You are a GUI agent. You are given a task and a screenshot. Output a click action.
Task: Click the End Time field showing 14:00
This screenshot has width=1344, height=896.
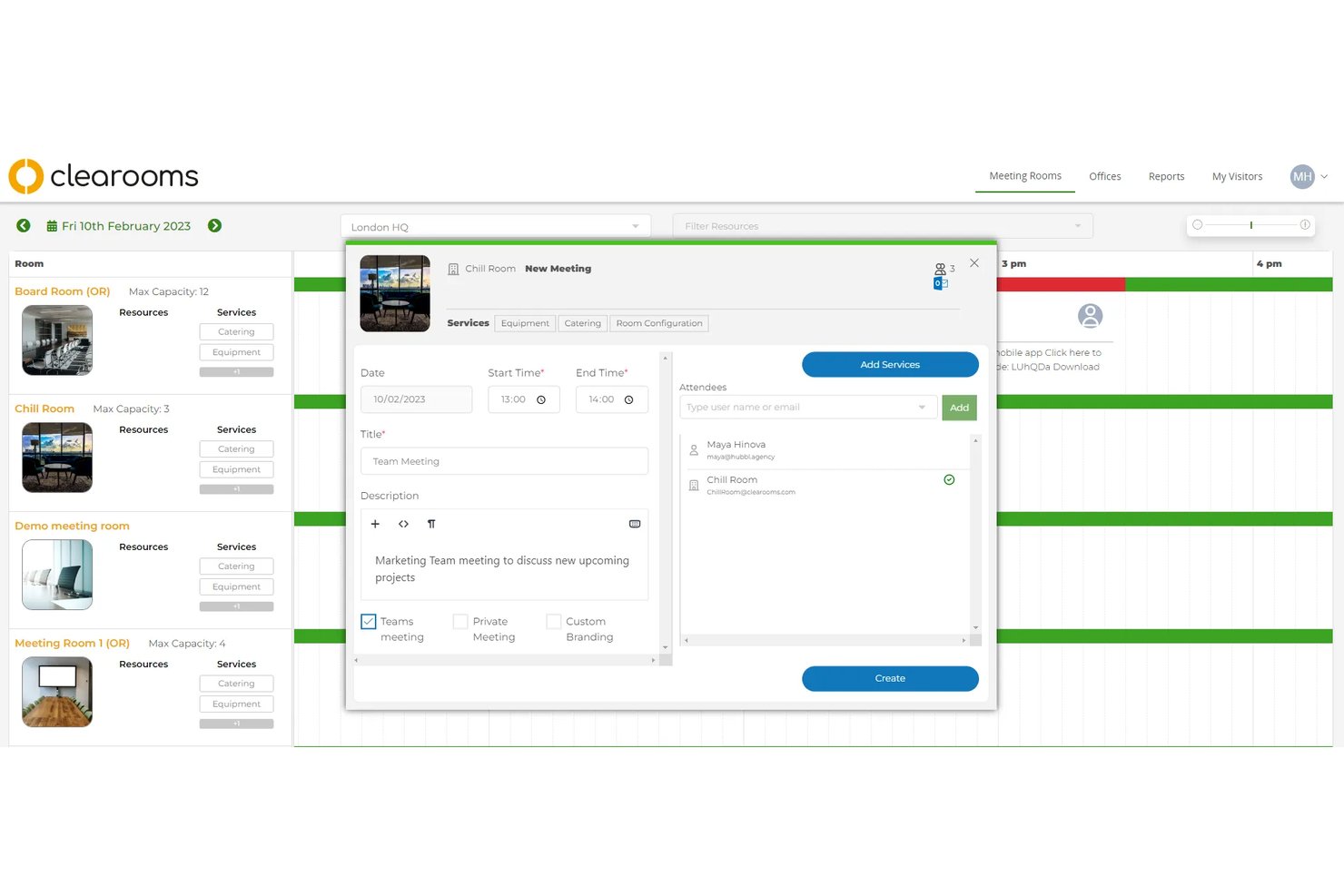click(x=612, y=399)
